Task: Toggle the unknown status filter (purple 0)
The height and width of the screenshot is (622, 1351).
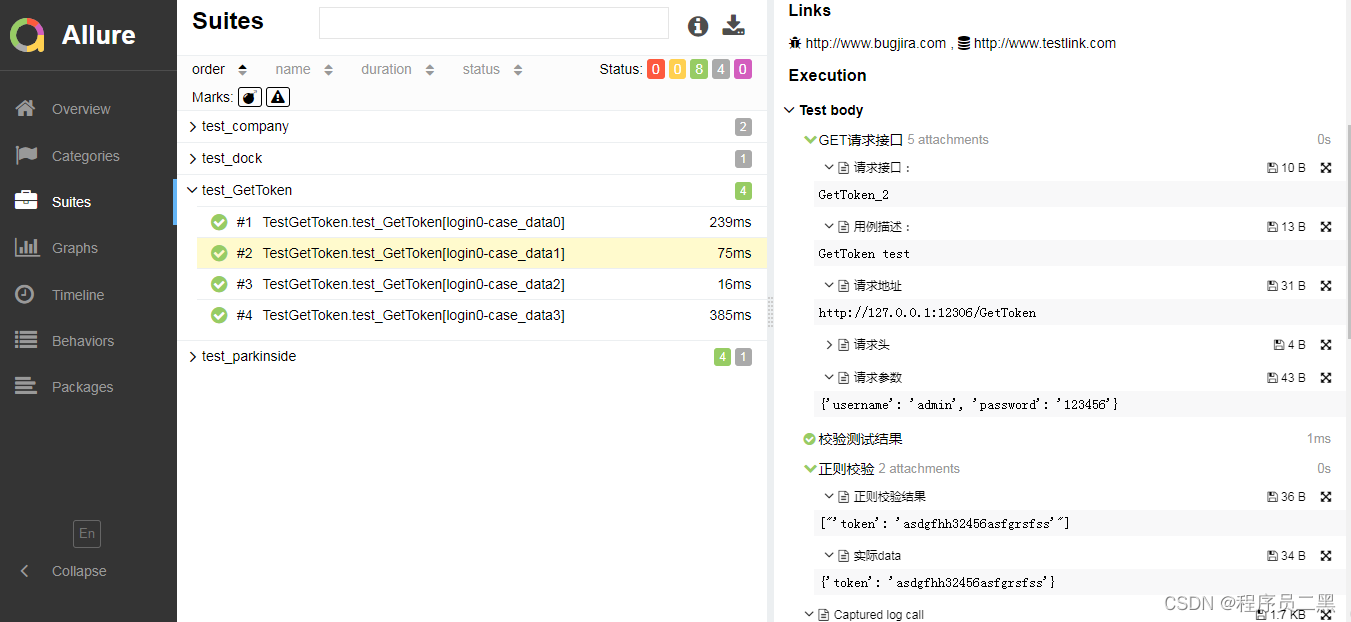Action: click(743, 69)
